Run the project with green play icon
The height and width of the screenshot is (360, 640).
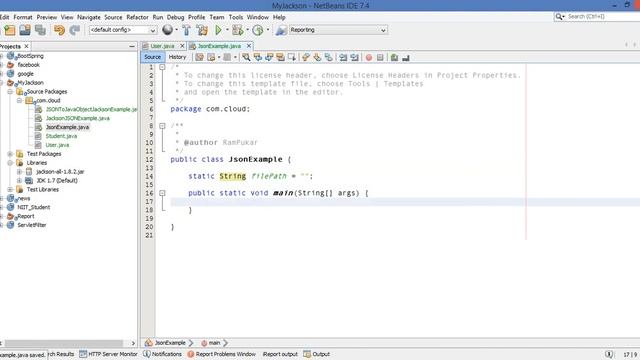tap(218, 30)
